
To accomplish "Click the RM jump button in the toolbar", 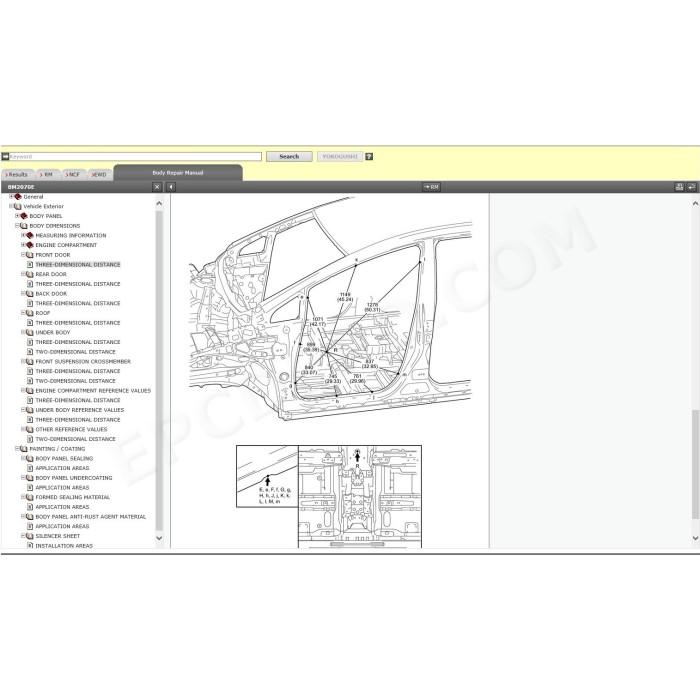I will pyautogui.click(x=431, y=187).
